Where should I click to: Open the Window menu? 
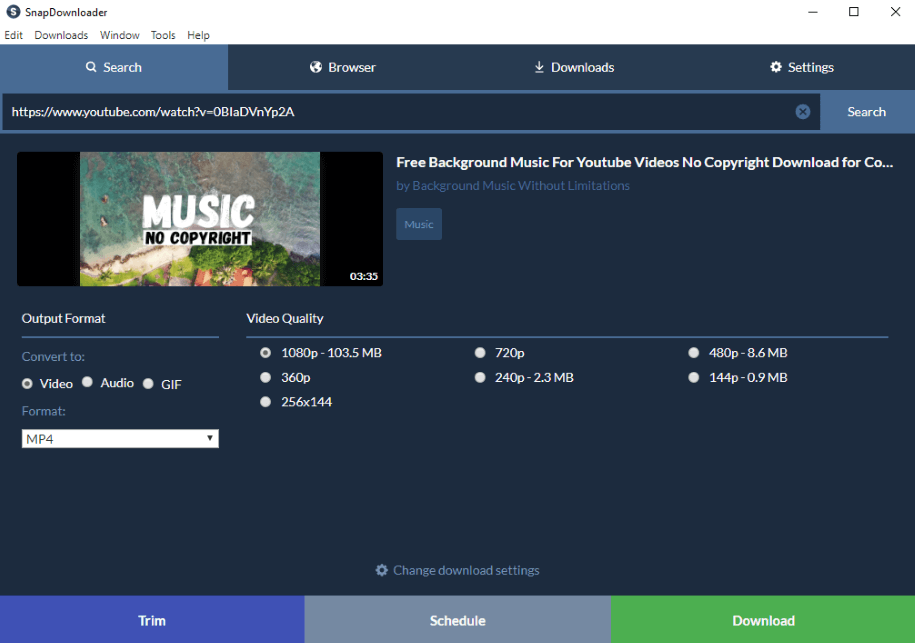click(x=120, y=35)
